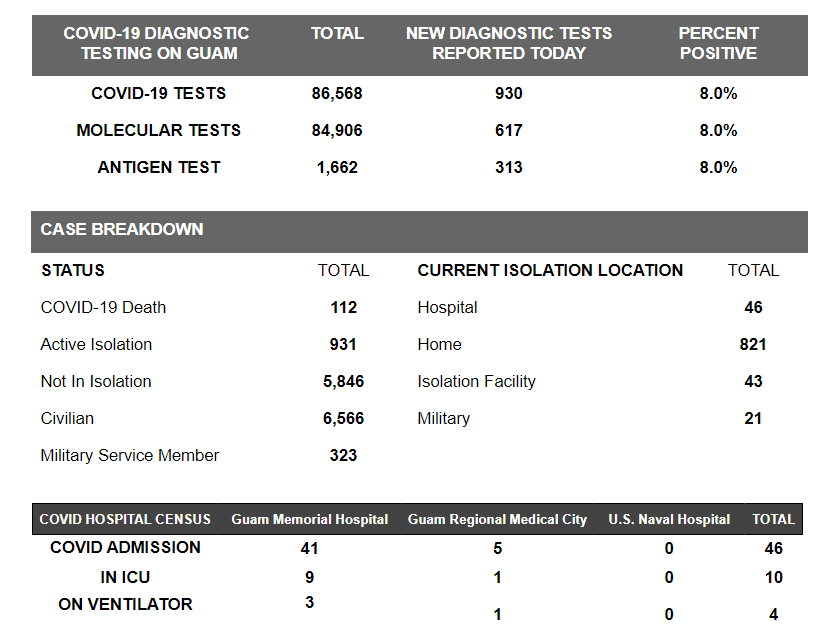Viewport: 819px width, 638px height.
Task: Select the Isolation Facility count 43
Action: pos(753,381)
